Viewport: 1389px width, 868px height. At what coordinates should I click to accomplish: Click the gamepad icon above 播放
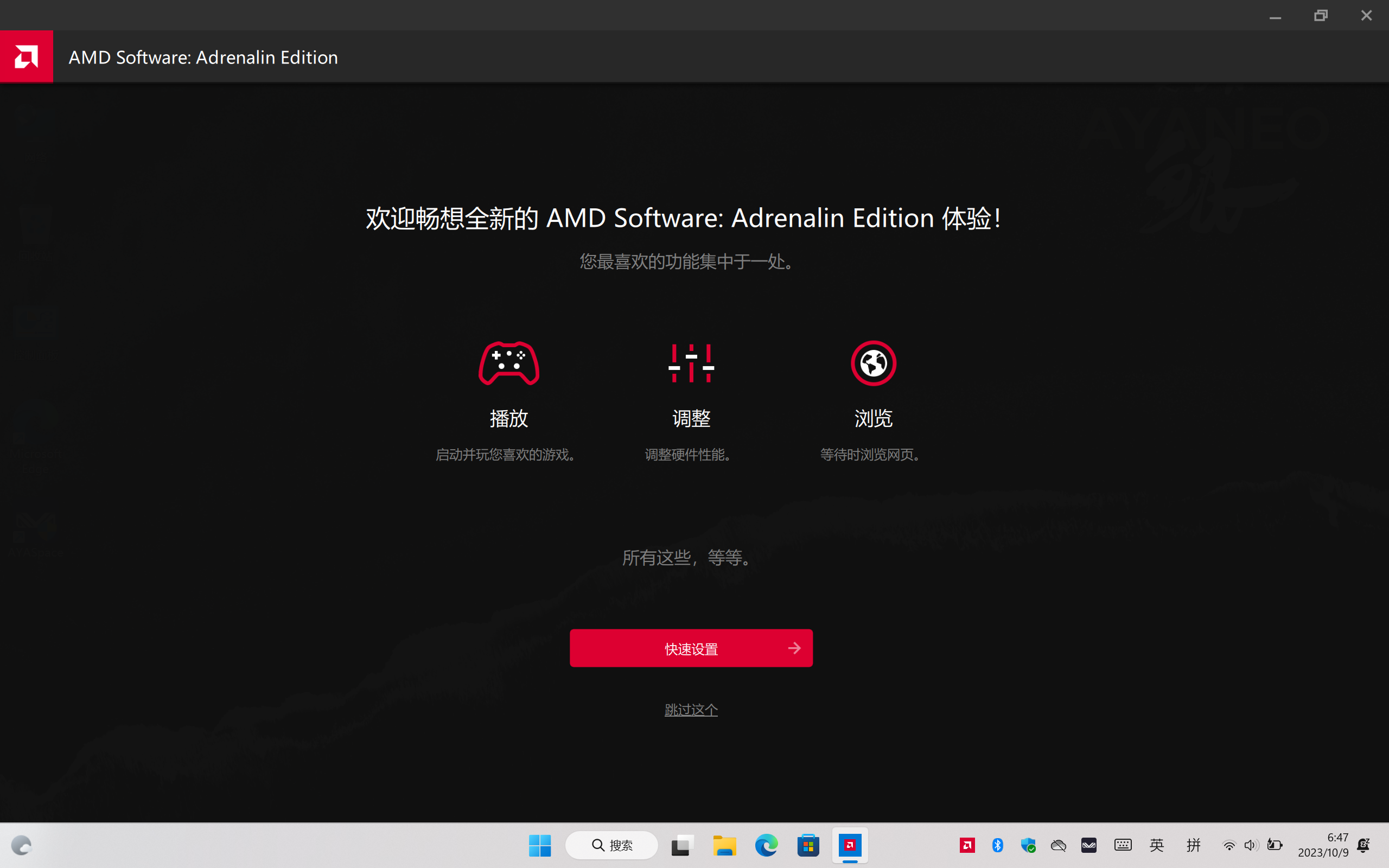(x=508, y=363)
